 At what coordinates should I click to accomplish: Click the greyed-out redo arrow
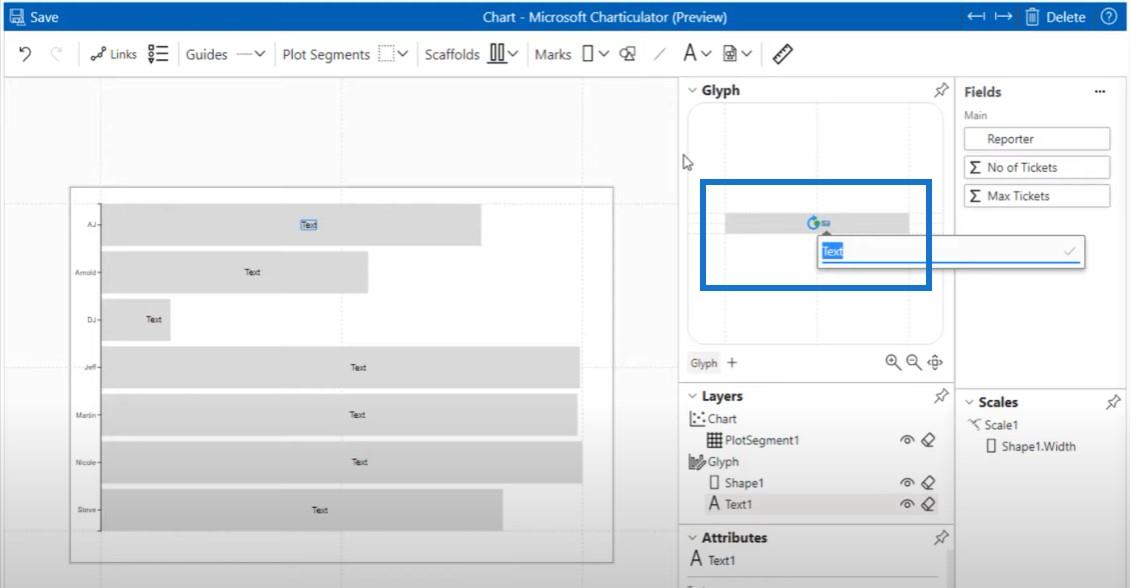click(x=56, y=54)
